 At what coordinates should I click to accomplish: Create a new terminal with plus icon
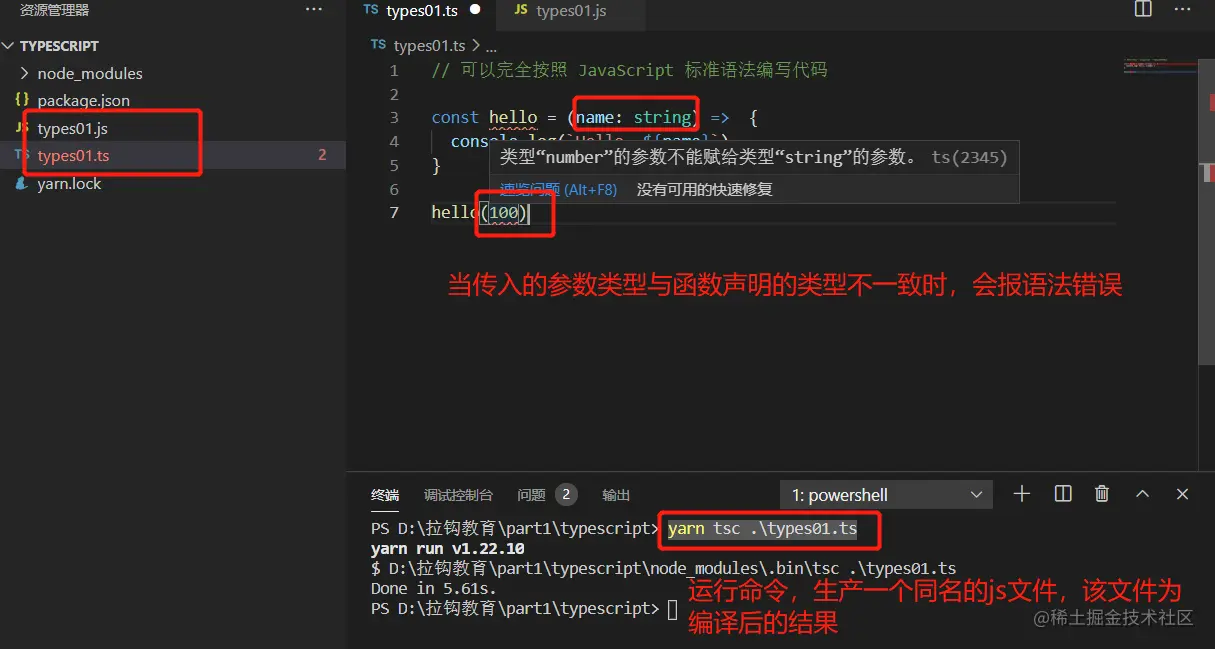pos(1021,494)
